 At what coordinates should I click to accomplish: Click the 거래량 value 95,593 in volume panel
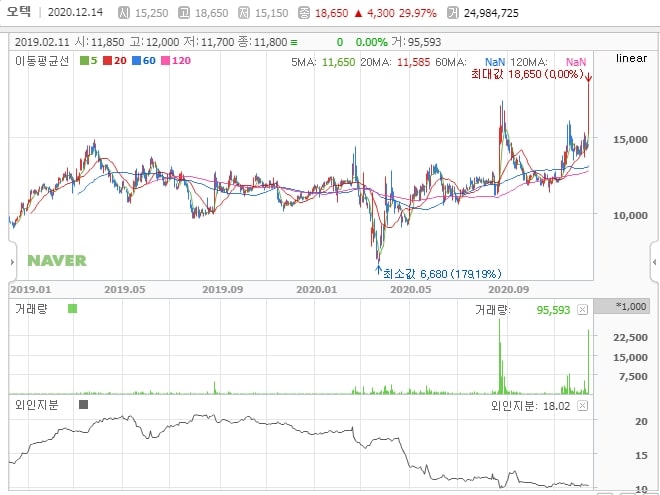point(553,310)
